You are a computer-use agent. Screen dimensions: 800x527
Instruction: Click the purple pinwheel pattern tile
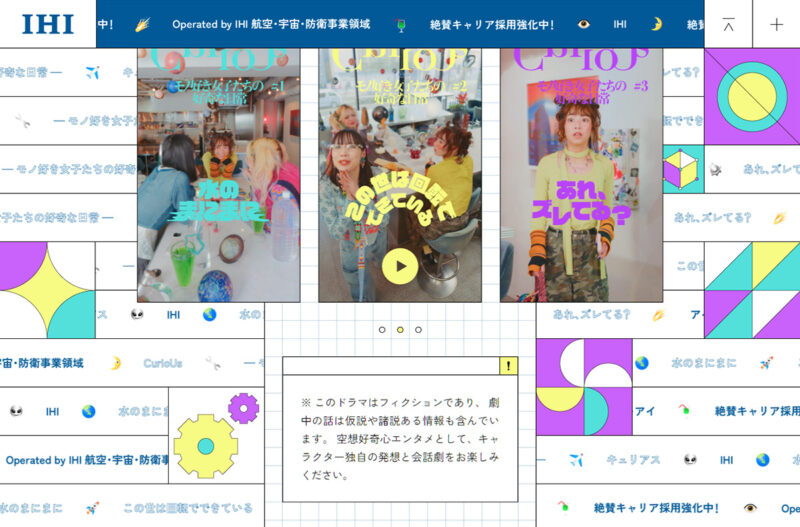pos(584,387)
